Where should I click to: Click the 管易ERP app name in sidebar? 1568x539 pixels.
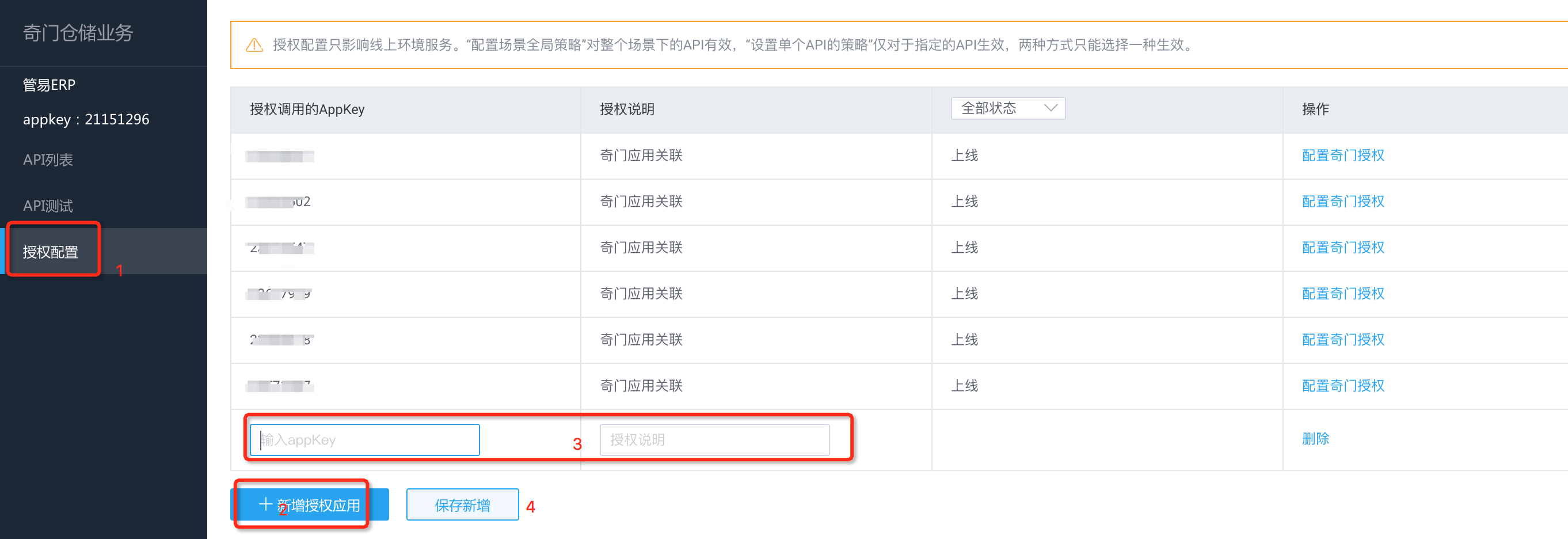(50, 85)
